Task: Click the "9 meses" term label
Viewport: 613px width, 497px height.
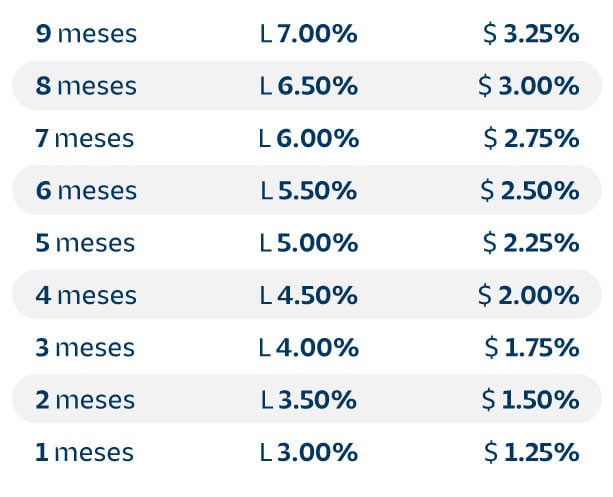Action: coord(86,34)
